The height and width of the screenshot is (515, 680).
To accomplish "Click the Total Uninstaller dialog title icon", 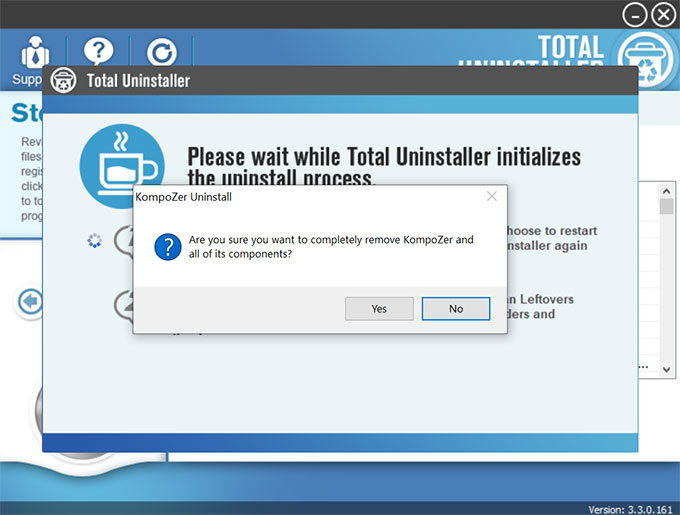I will 63,81.
